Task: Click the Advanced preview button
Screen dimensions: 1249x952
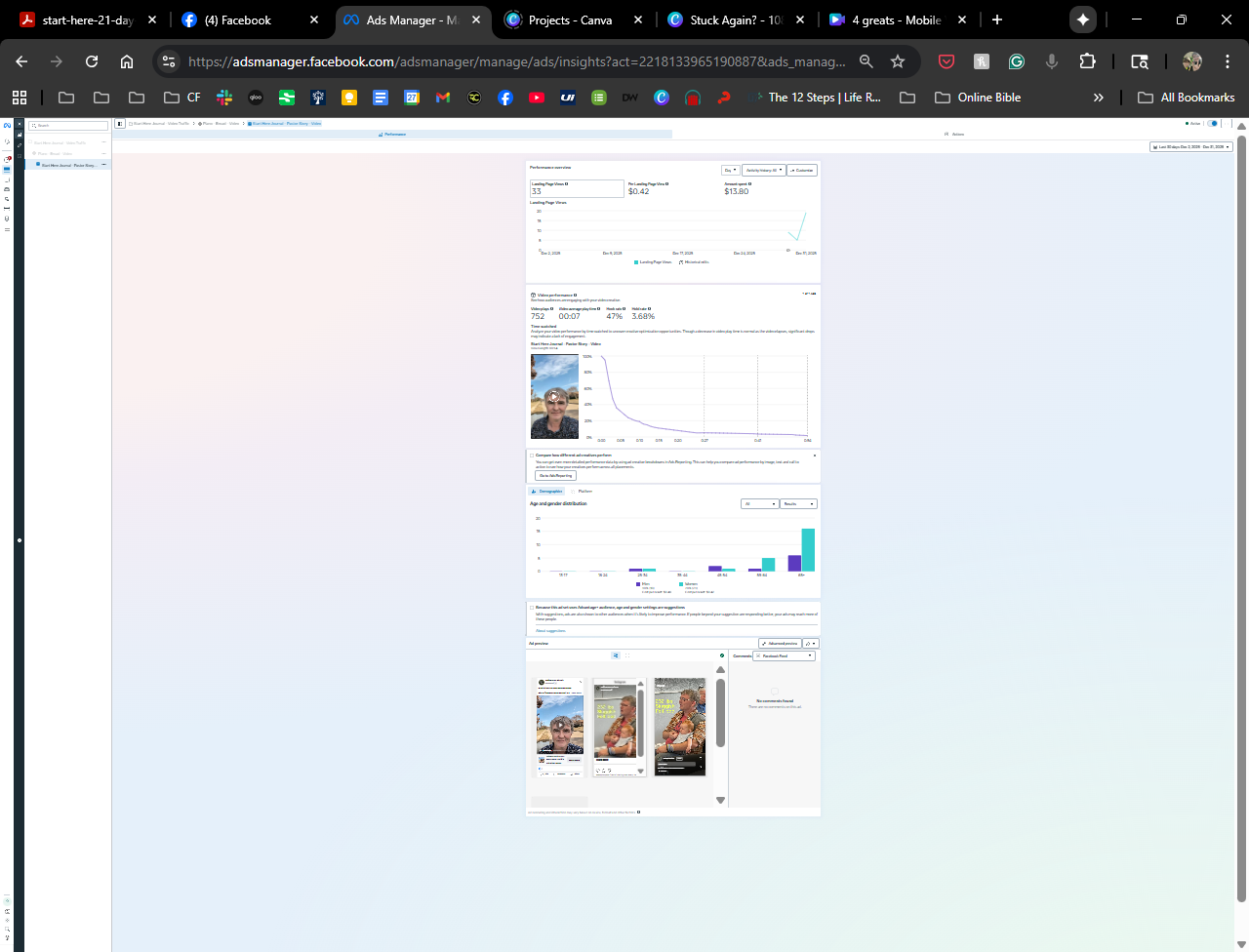Action: [780, 644]
